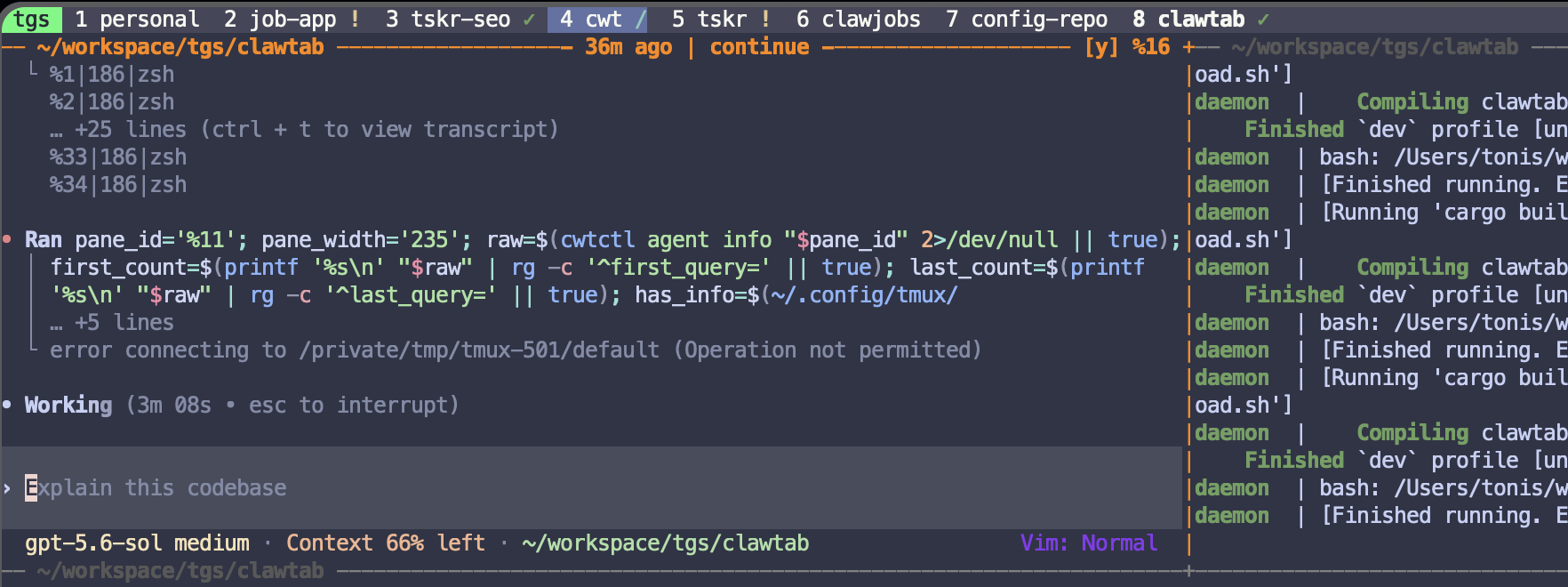Click the status bar ~/workspace/tgs/clawtab path
The image size is (1568, 587).
666,543
